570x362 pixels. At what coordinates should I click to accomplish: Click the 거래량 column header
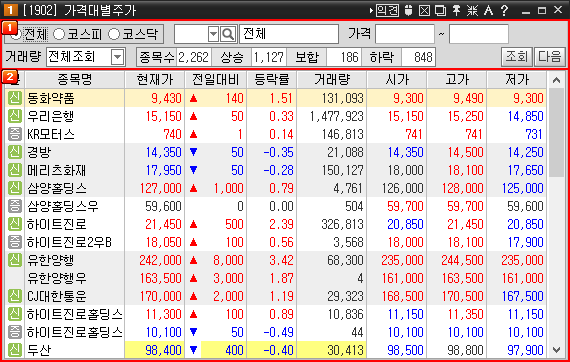tap(332, 80)
